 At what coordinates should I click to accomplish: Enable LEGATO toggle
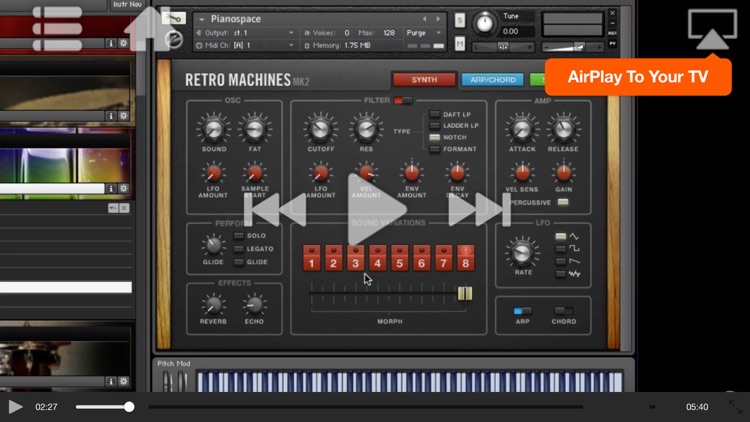(238, 249)
